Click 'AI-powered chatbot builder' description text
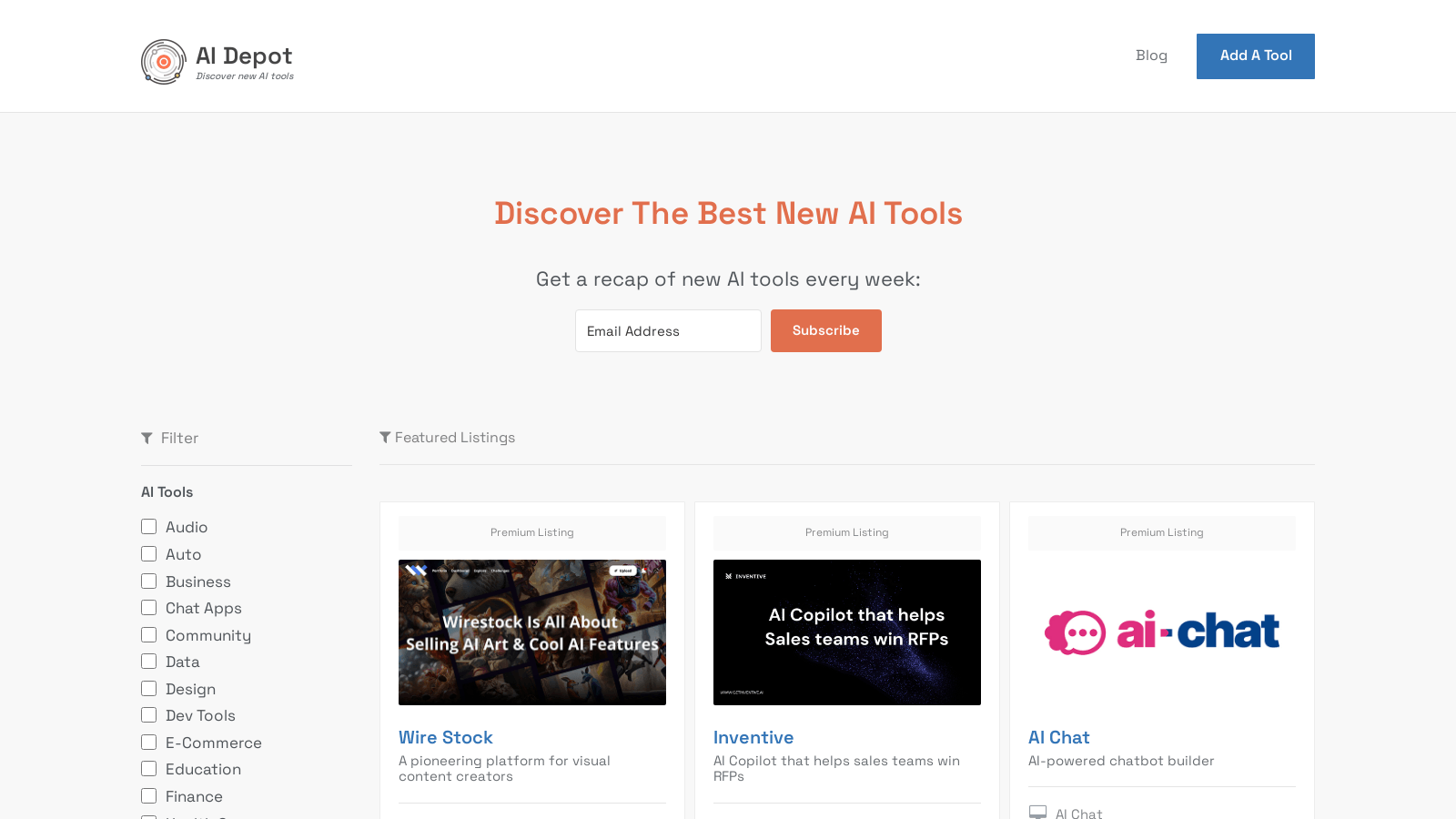1456x819 pixels. [1121, 761]
